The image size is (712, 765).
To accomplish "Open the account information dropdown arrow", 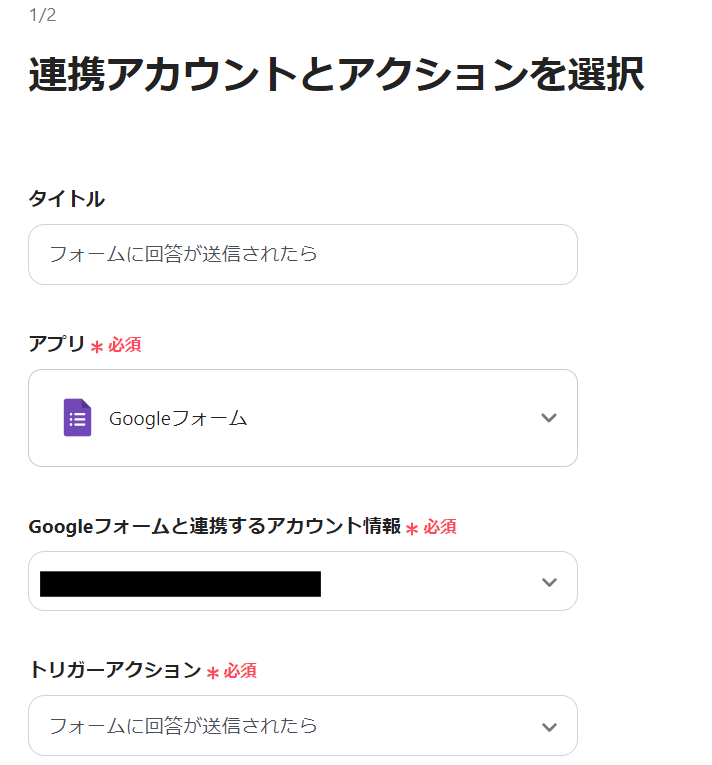I will 548,582.
